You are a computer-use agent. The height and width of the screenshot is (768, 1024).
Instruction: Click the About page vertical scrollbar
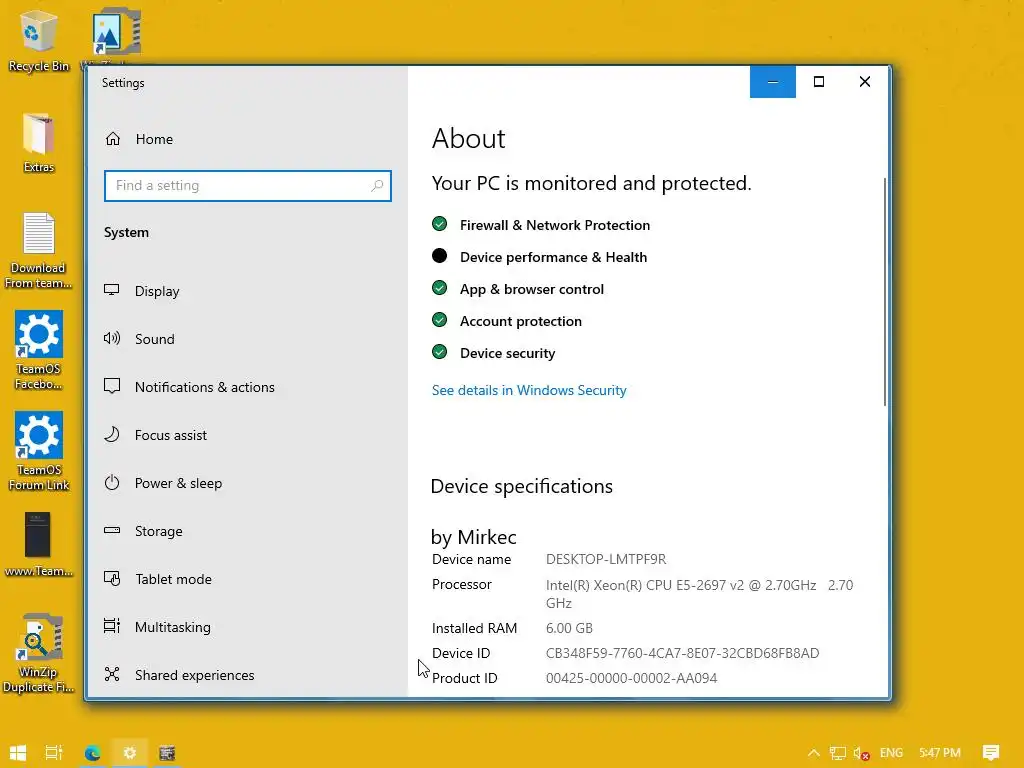[x=885, y=291]
